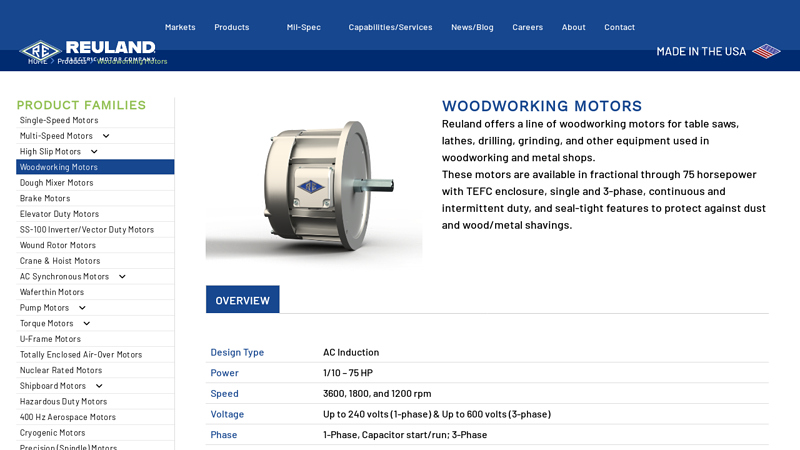The height and width of the screenshot is (450, 800).
Task: Open the Contact page
Action: (619, 27)
